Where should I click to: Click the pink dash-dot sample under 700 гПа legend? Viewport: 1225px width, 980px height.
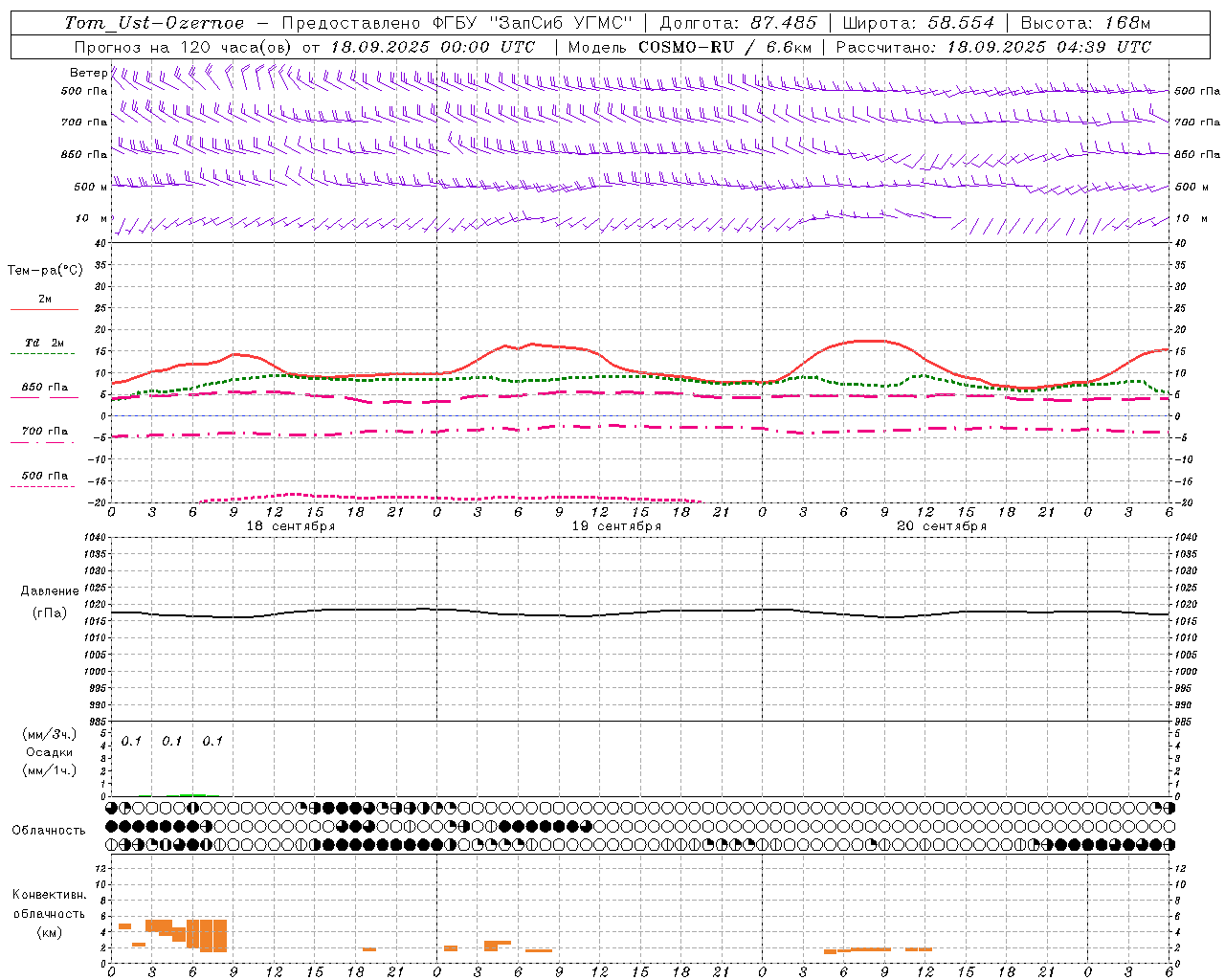coord(42,442)
